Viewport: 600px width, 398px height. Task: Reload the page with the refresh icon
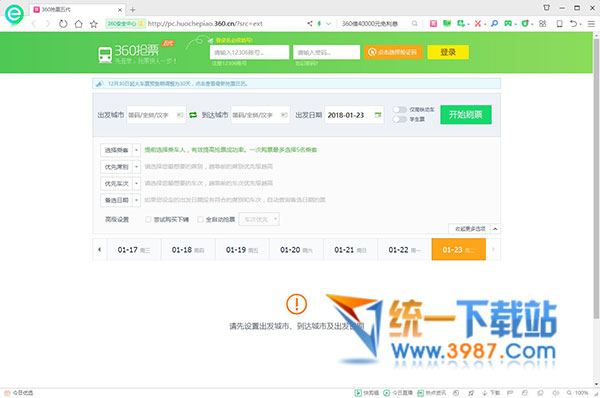(63, 24)
